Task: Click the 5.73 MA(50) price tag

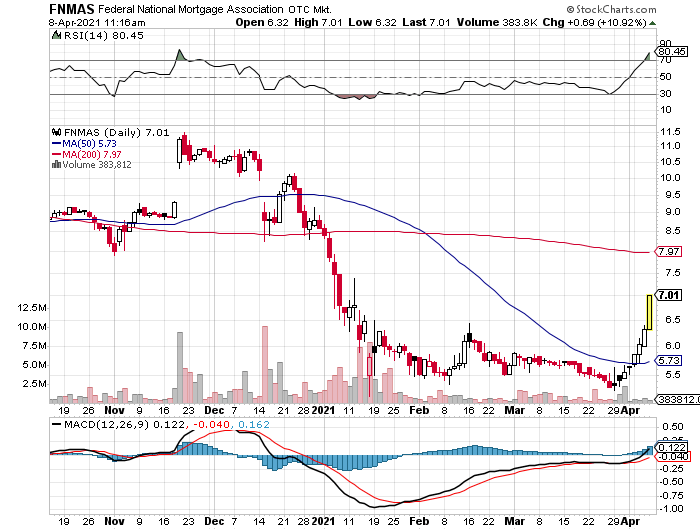Action: click(x=669, y=360)
